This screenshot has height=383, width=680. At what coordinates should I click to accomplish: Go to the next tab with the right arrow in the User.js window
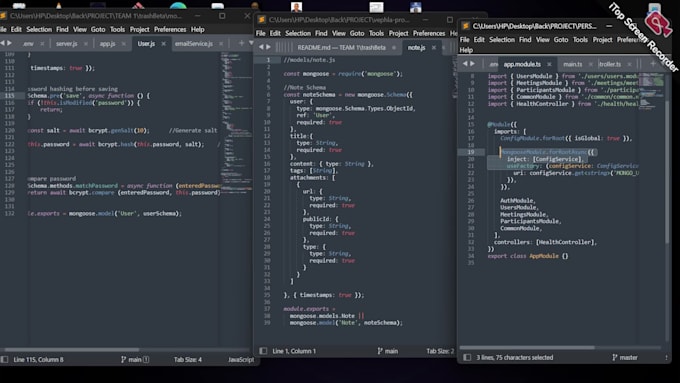click(x=9, y=43)
